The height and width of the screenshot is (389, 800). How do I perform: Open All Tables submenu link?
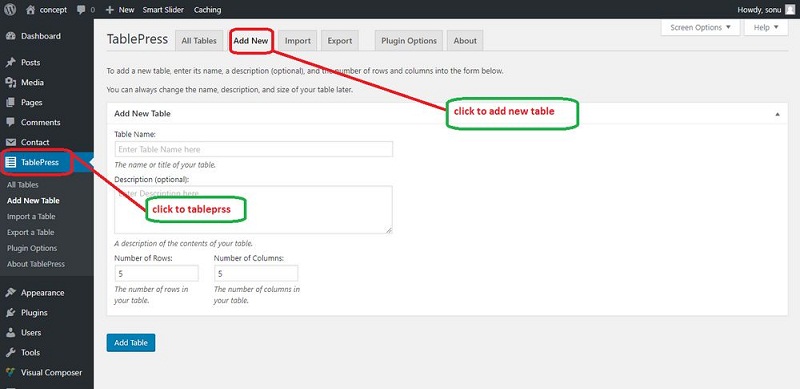[22, 185]
